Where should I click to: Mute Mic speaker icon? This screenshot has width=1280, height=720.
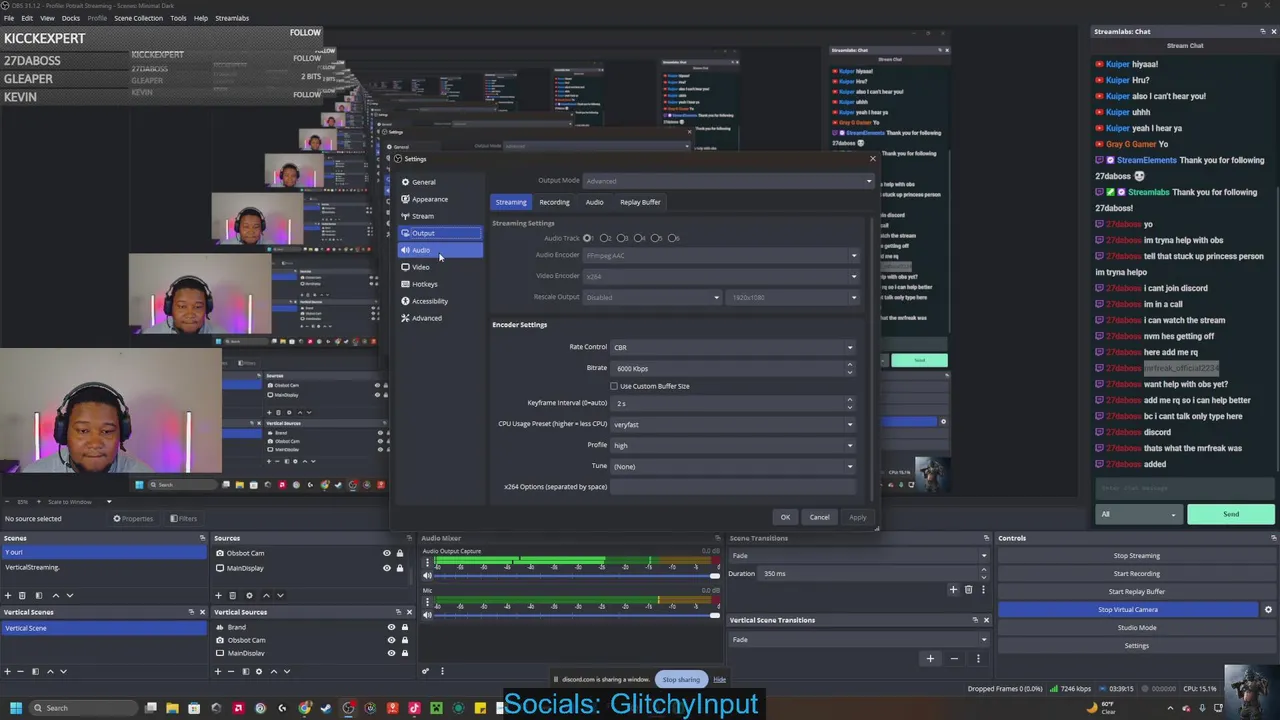click(427, 614)
